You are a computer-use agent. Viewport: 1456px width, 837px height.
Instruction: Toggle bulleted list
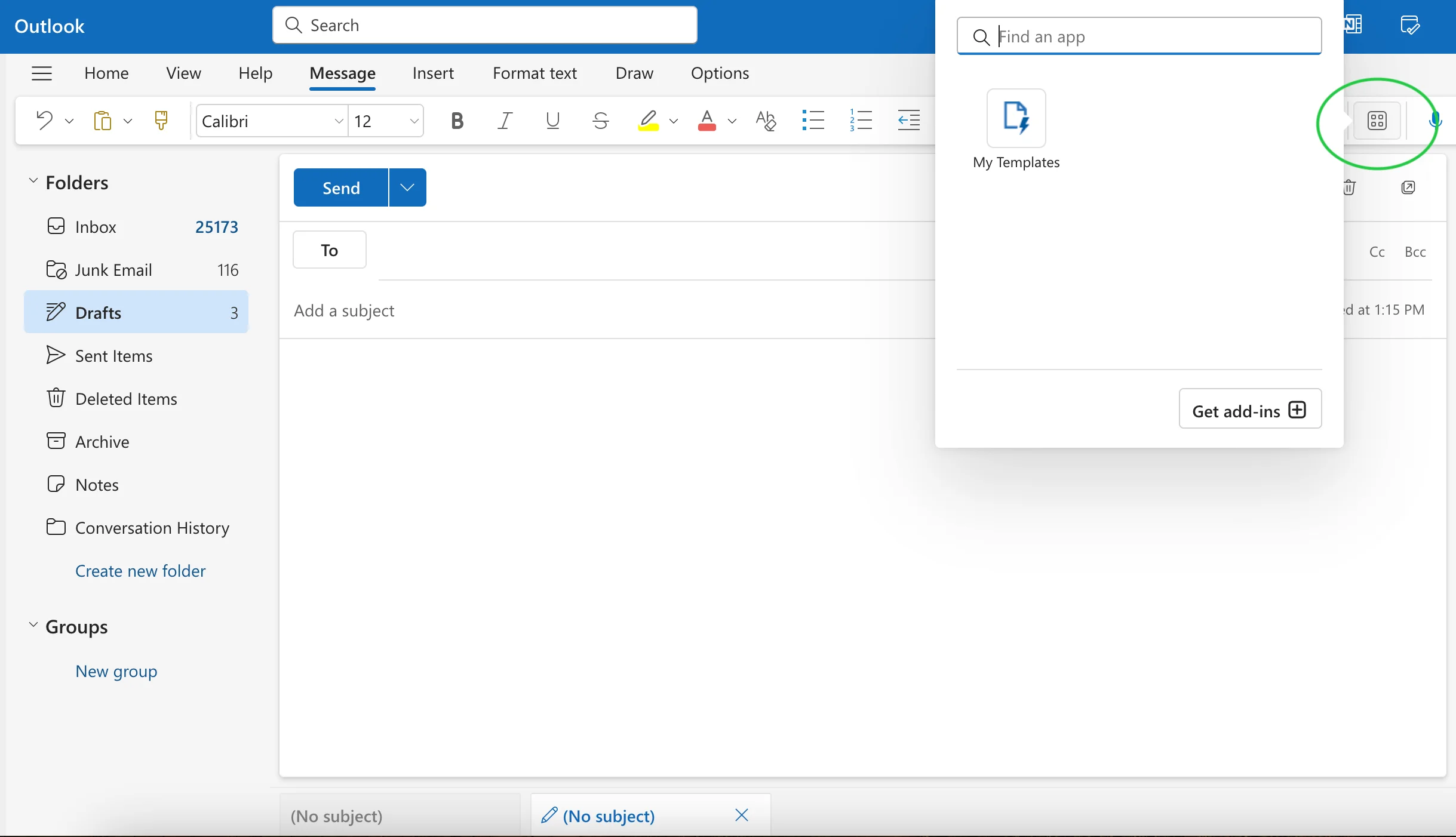point(813,121)
